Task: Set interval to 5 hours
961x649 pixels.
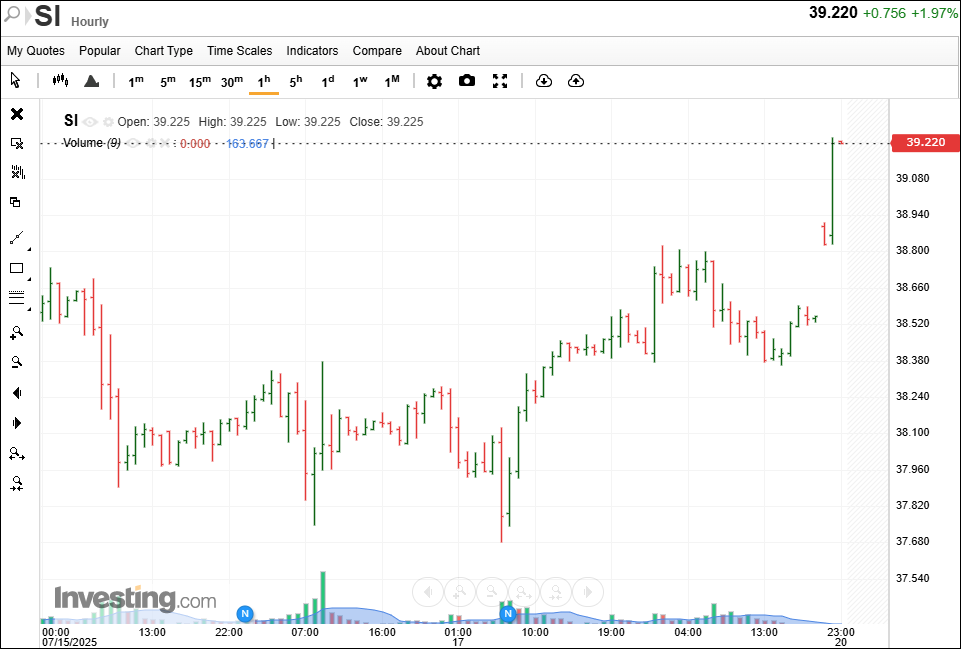Action: click(295, 82)
